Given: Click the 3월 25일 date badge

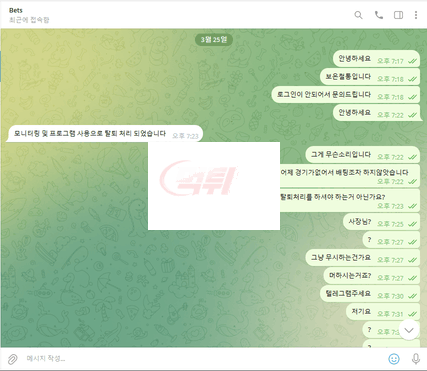Looking at the screenshot, I should click(214, 40).
